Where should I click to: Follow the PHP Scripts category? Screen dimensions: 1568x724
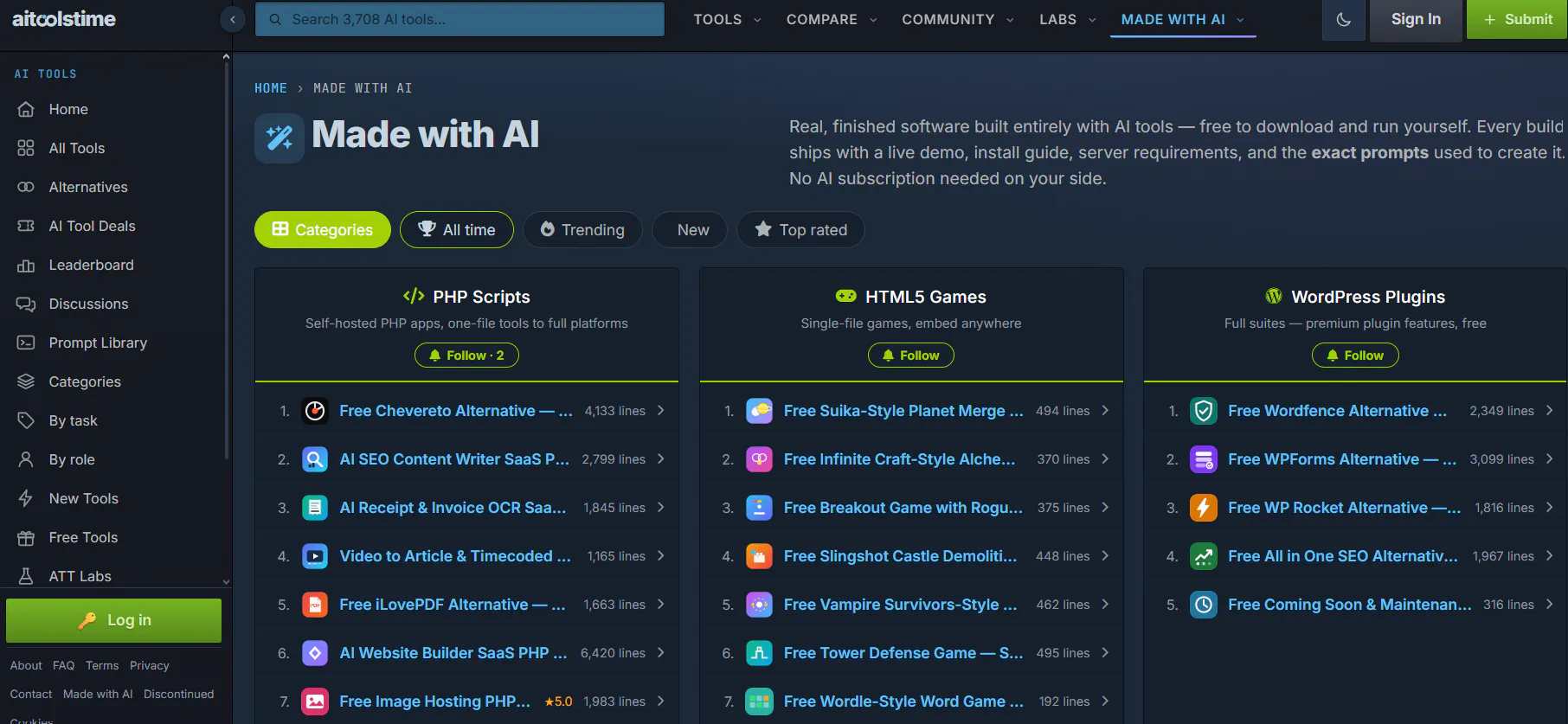[466, 356]
